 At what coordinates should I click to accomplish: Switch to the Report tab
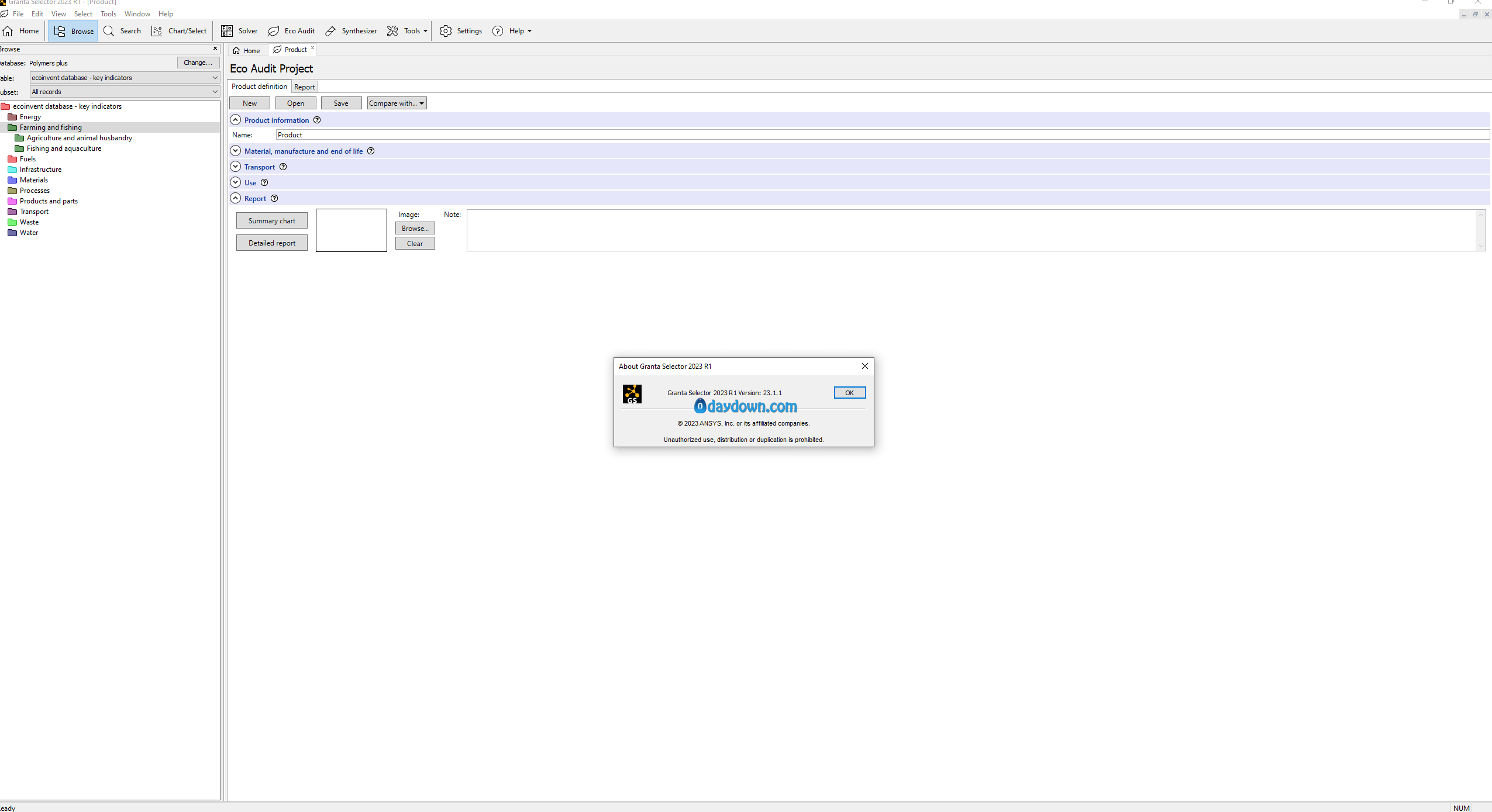pos(304,87)
